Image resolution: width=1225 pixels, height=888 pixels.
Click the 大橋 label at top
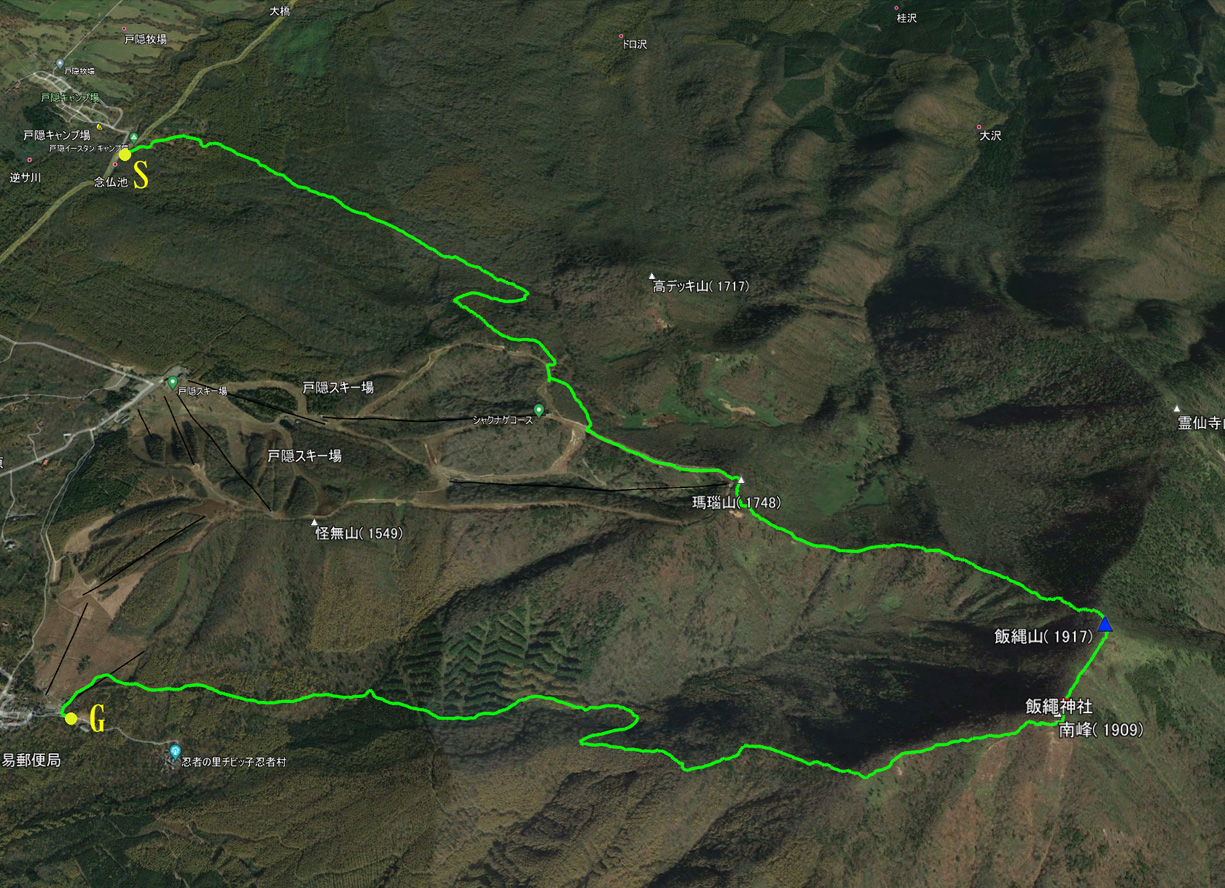280,11
